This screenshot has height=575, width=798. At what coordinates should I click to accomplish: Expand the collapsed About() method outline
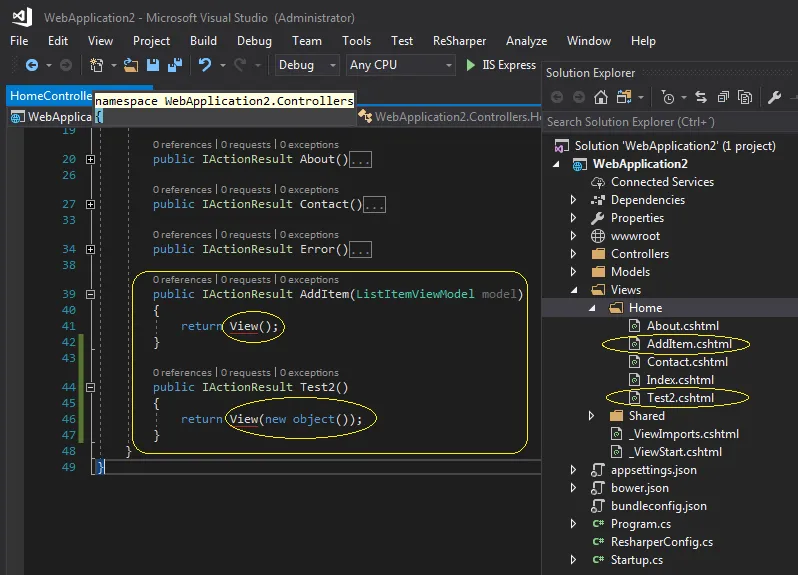pyautogui.click(x=90, y=159)
